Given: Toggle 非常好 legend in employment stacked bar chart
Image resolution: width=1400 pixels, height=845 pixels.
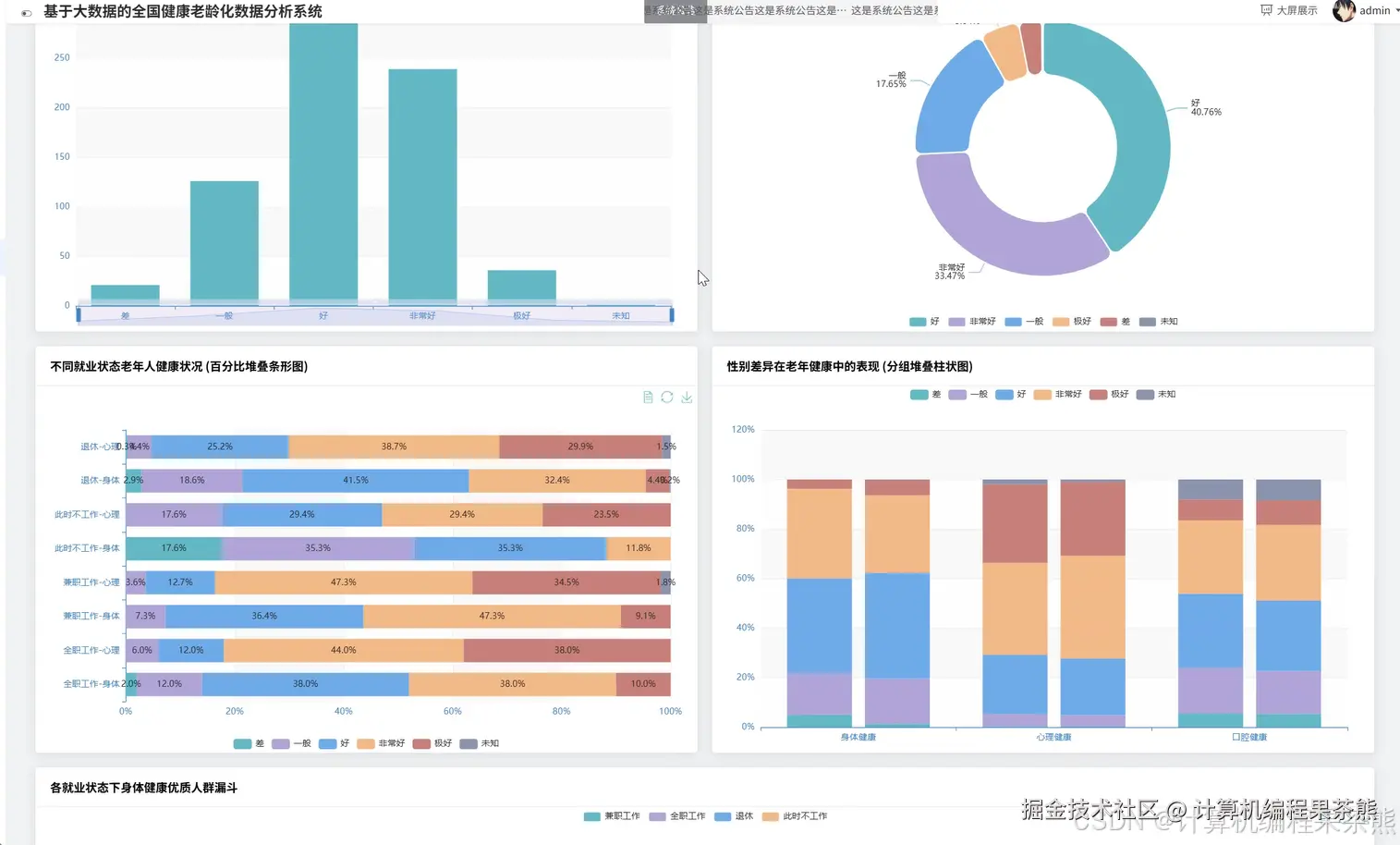Looking at the screenshot, I should click(x=381, y=743).
